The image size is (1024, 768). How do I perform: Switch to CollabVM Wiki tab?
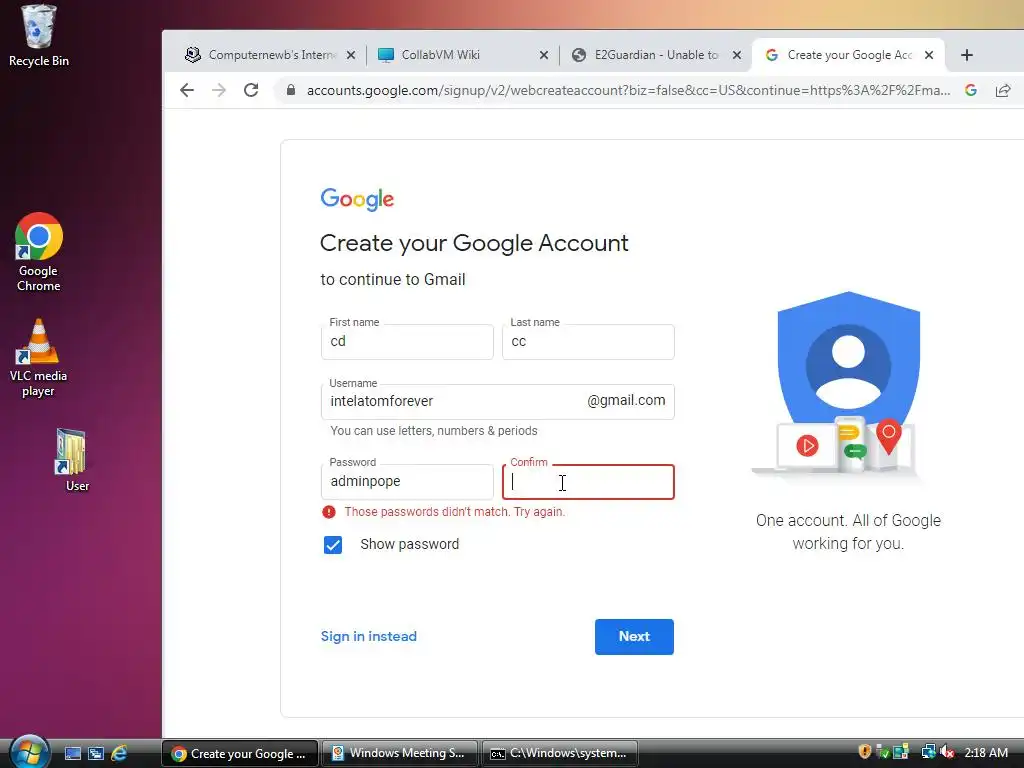(462, 55)
